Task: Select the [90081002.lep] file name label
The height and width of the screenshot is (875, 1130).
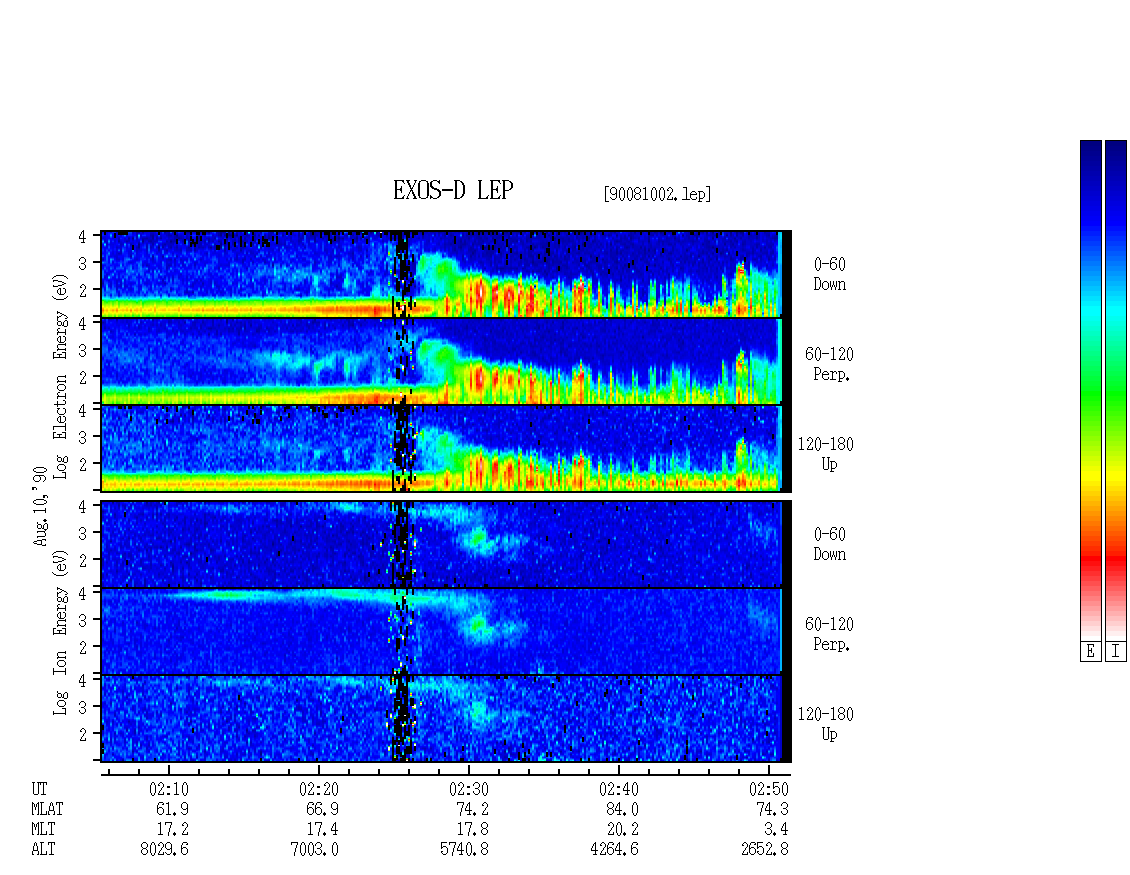Action: pyautogui.click(x=657, y=194)
